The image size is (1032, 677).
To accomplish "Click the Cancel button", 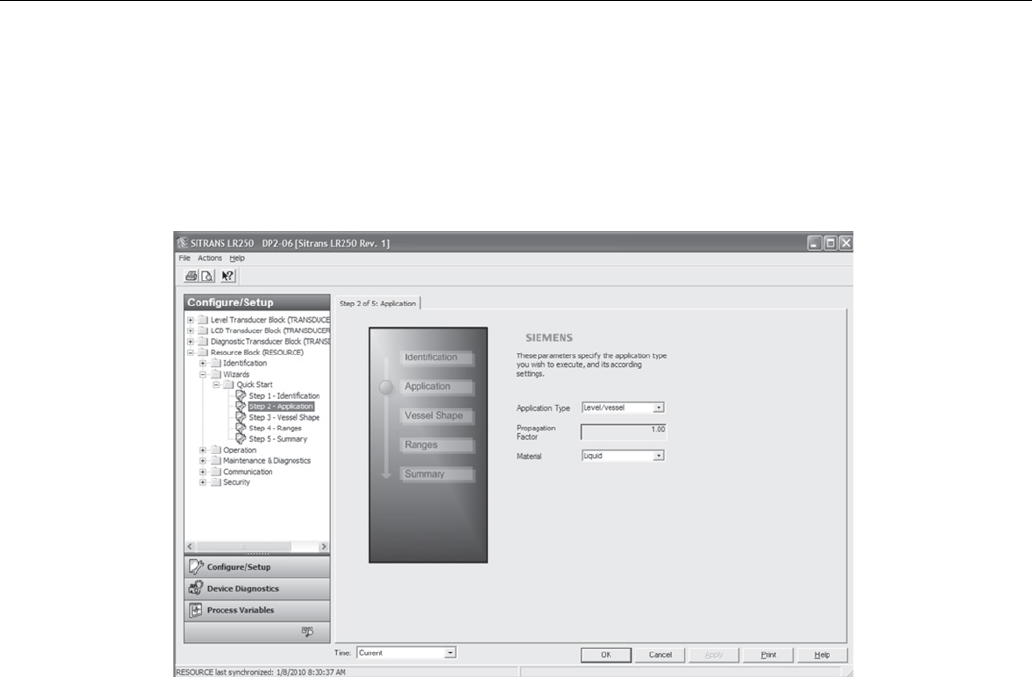I will 660,655.
